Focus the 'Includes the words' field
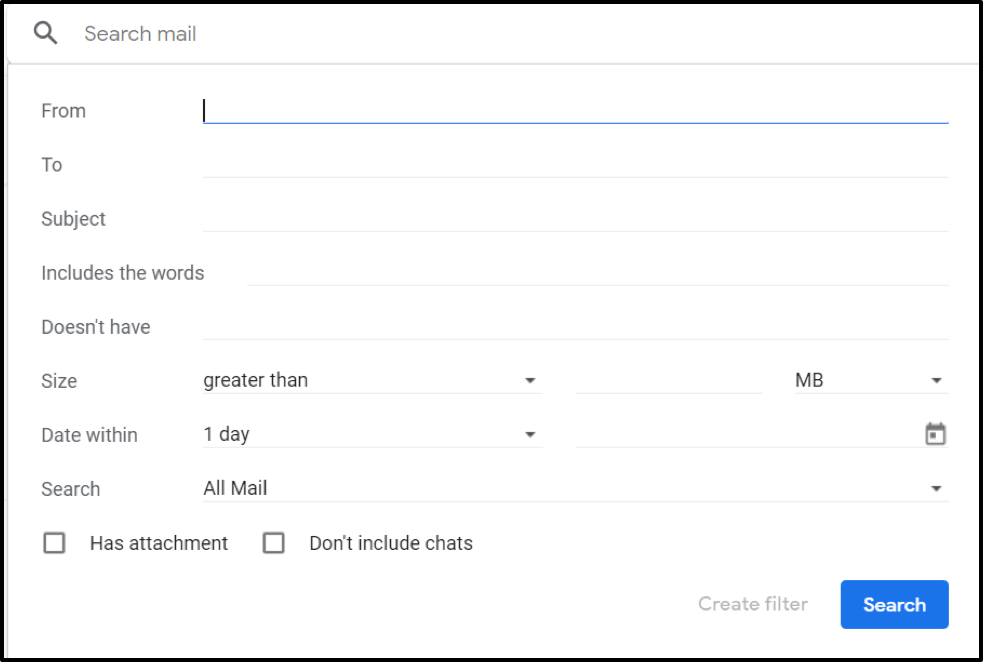This screenshot has height=662, width=983. (597, 272)
